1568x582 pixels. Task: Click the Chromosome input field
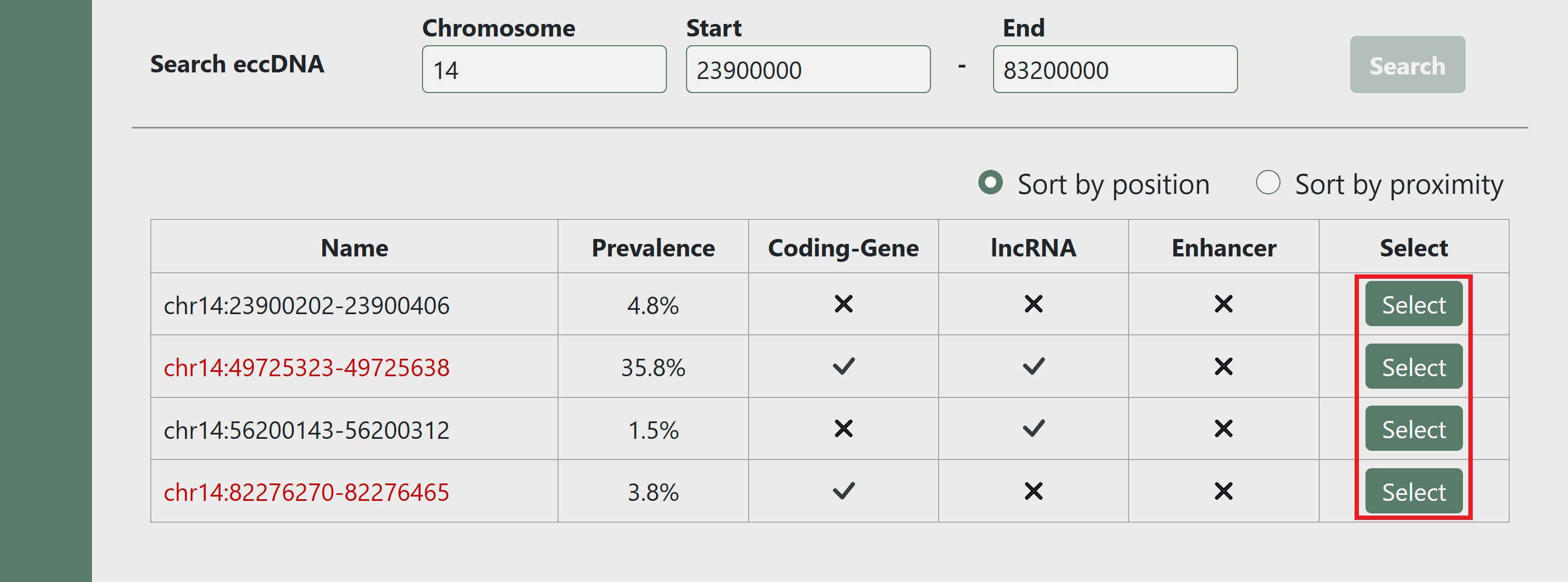point(543,69)
